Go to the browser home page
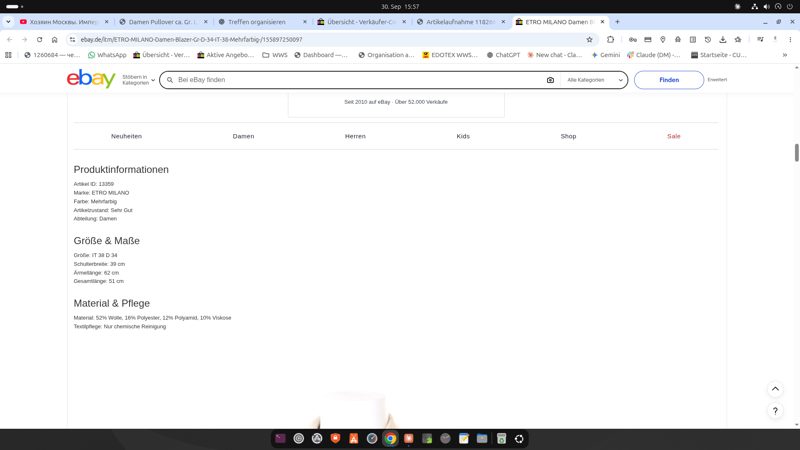This screenshot has height=450, width=800. click(55, 39)
